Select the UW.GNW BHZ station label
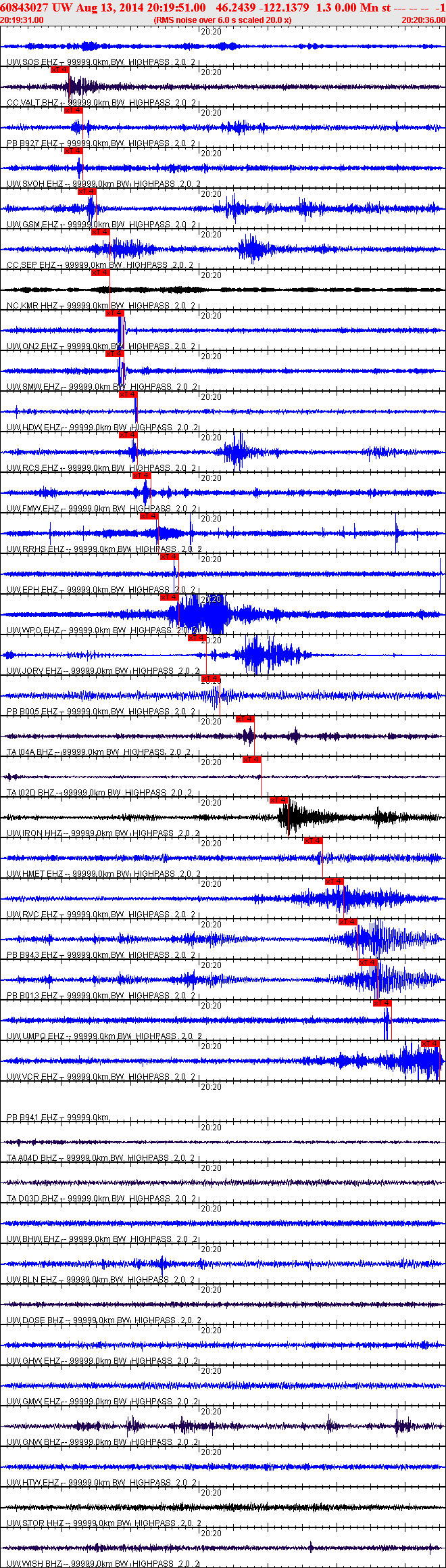The image size is (446, 1568). click(x=34, y=1442)
